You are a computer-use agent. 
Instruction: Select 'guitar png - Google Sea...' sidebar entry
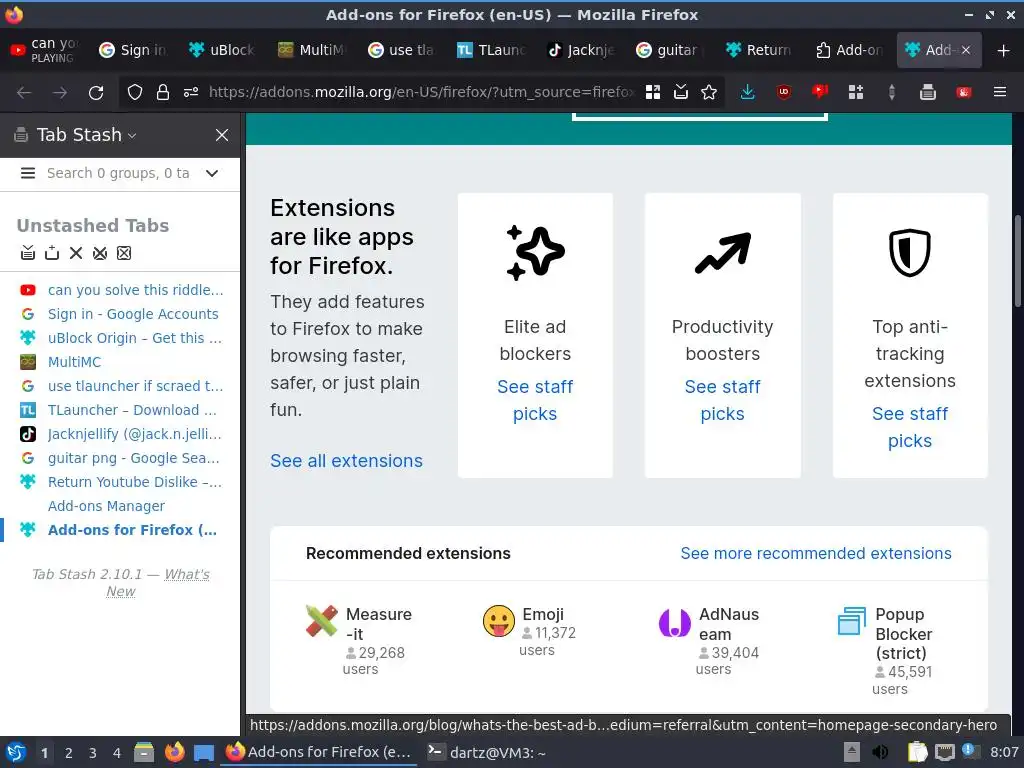(133, 458)
